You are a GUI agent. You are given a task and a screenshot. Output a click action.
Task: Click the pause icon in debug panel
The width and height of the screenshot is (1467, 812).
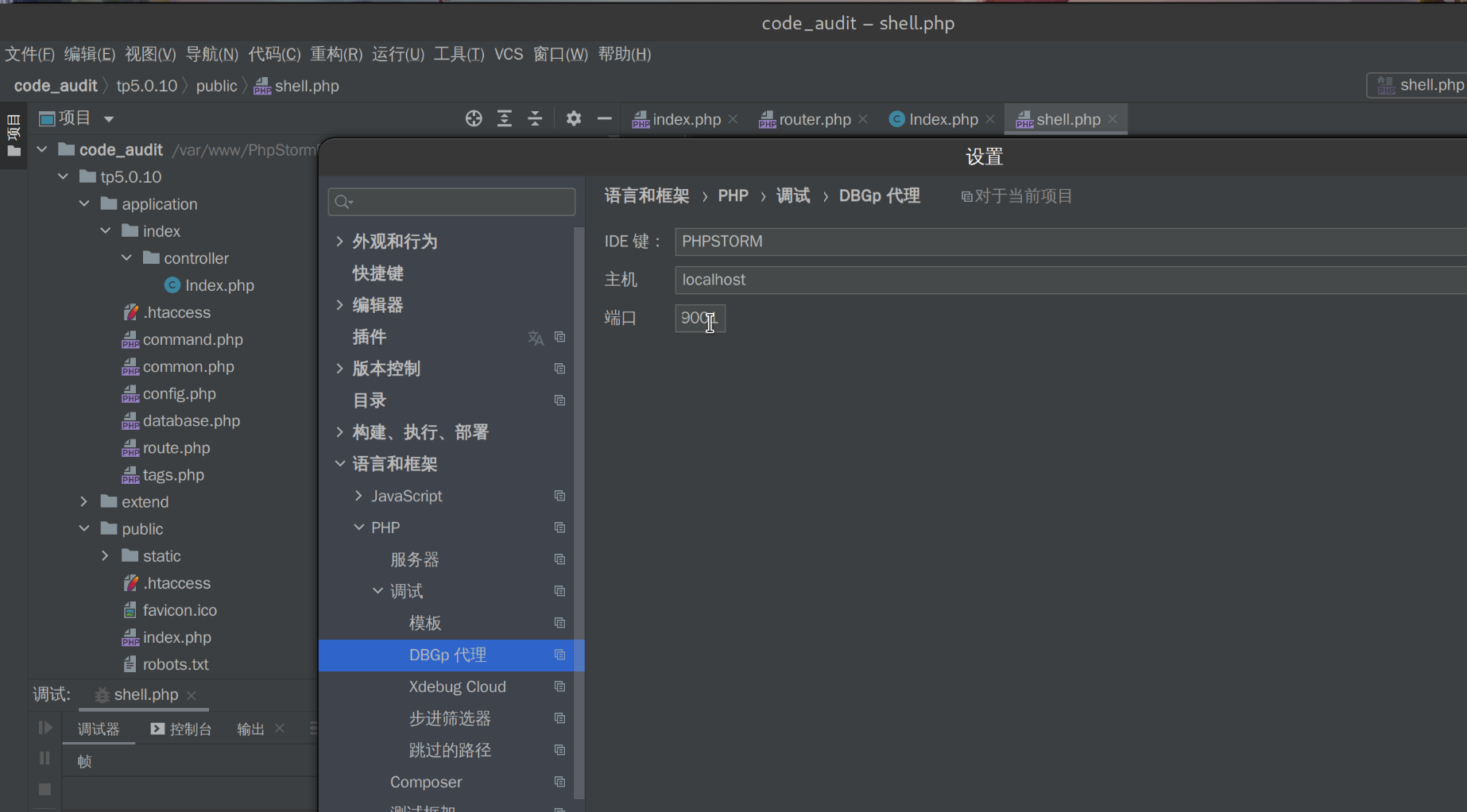click(x=45, y=759)
